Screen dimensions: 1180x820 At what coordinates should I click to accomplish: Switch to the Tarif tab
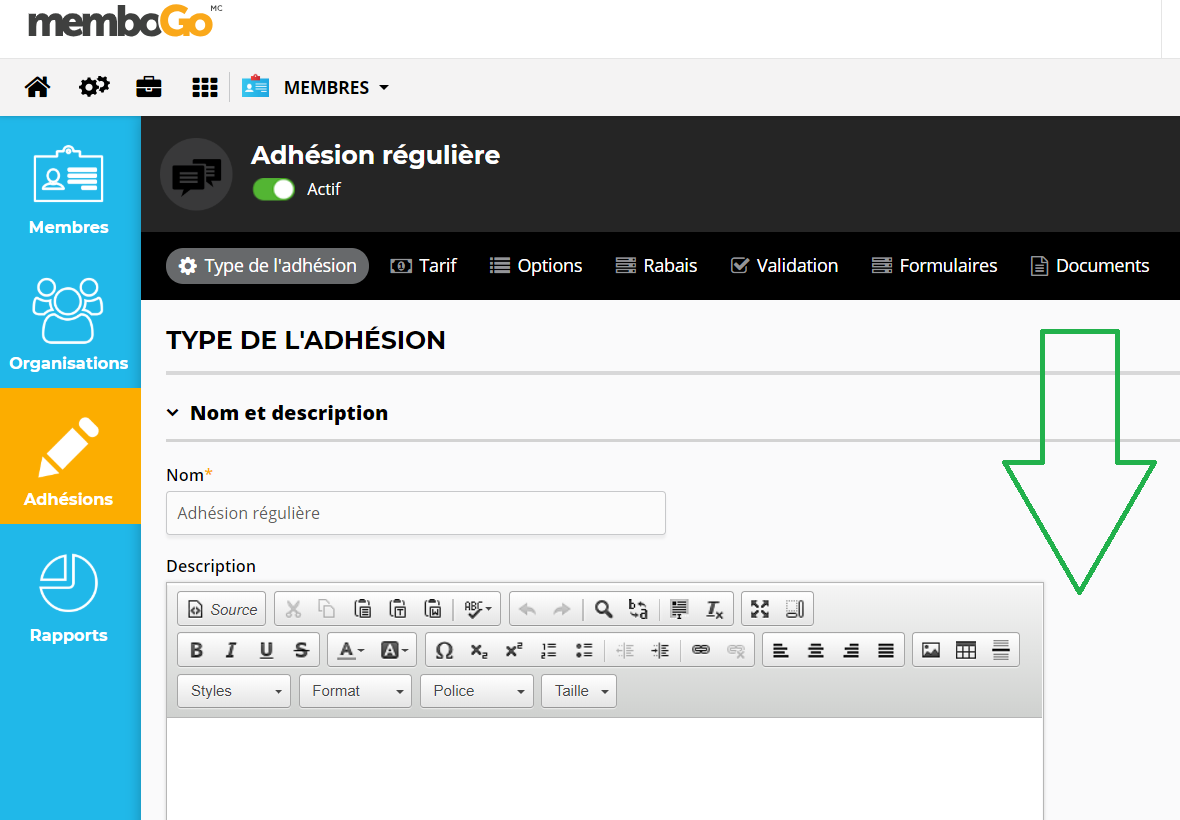point(424,266)
